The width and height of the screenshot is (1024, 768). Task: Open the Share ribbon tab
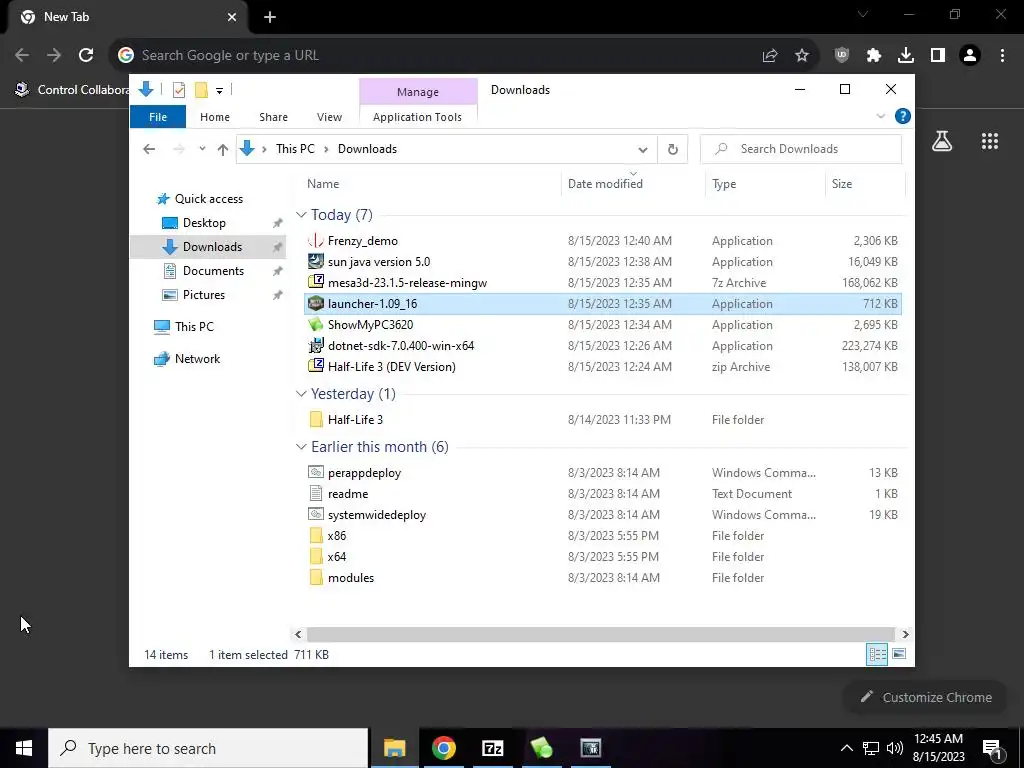click(273, 117)
